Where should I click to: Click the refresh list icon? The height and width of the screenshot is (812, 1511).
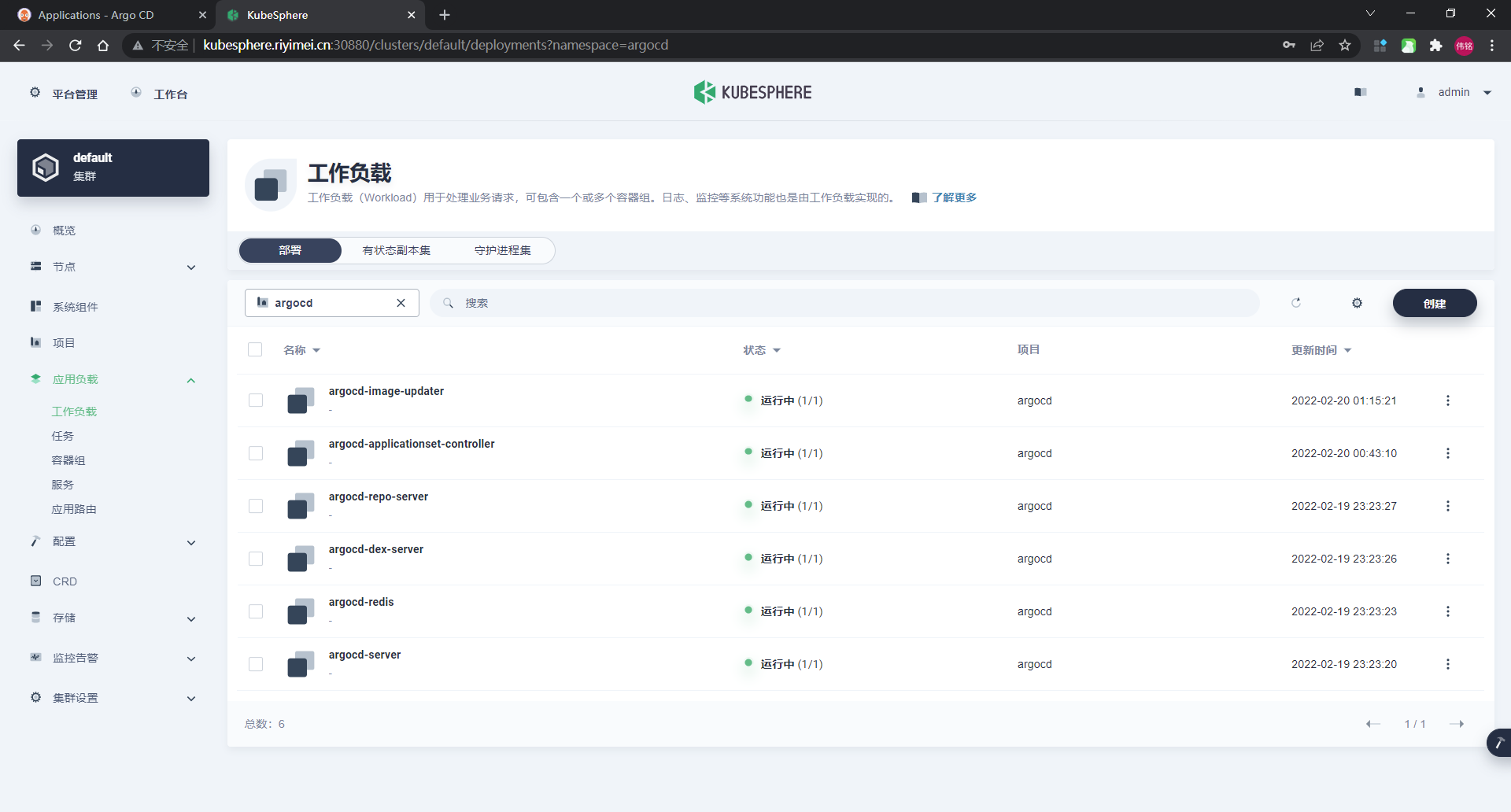[1296, 303]
